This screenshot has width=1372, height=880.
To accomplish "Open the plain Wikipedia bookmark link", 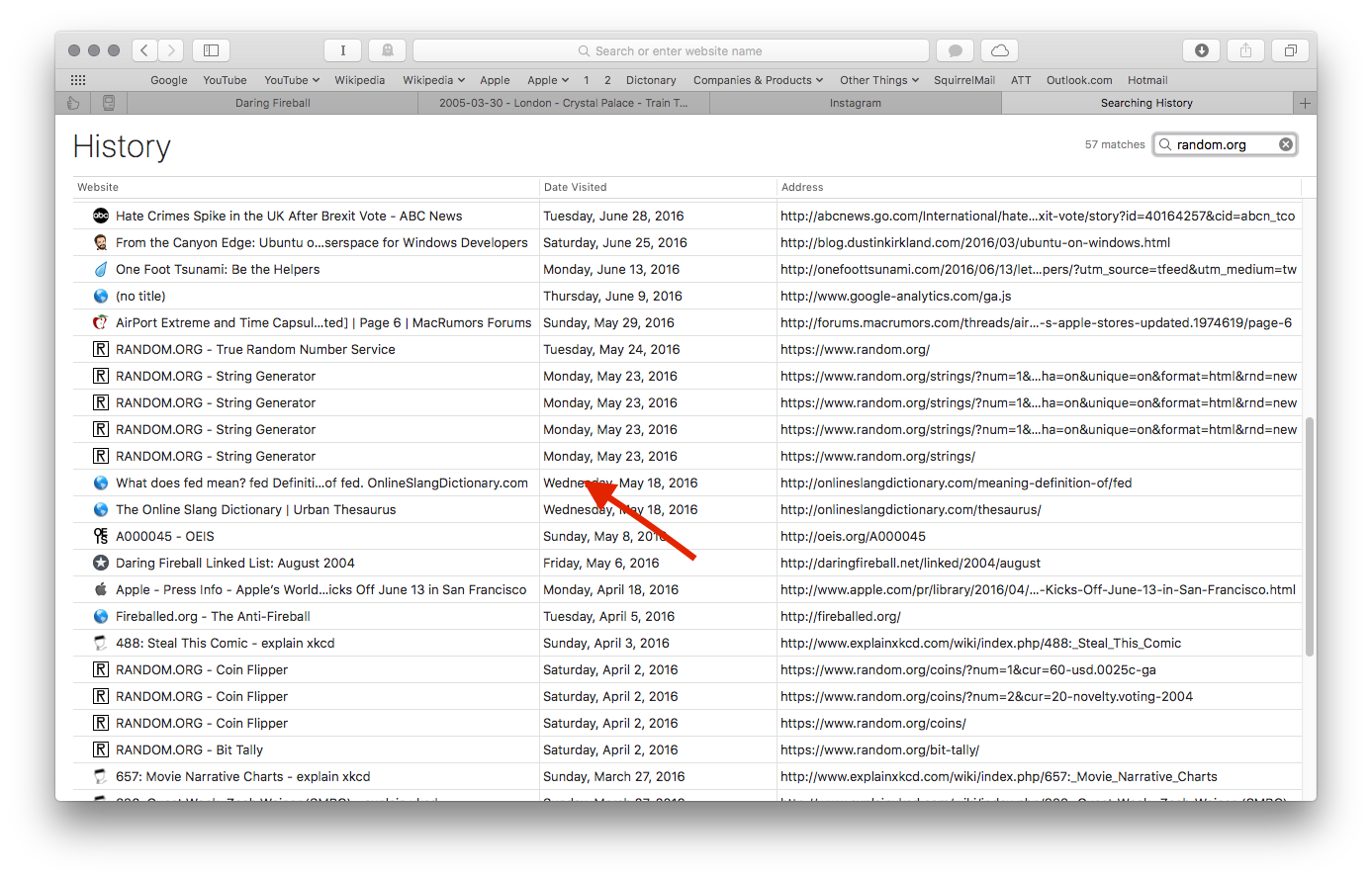I will coord(359,80).
